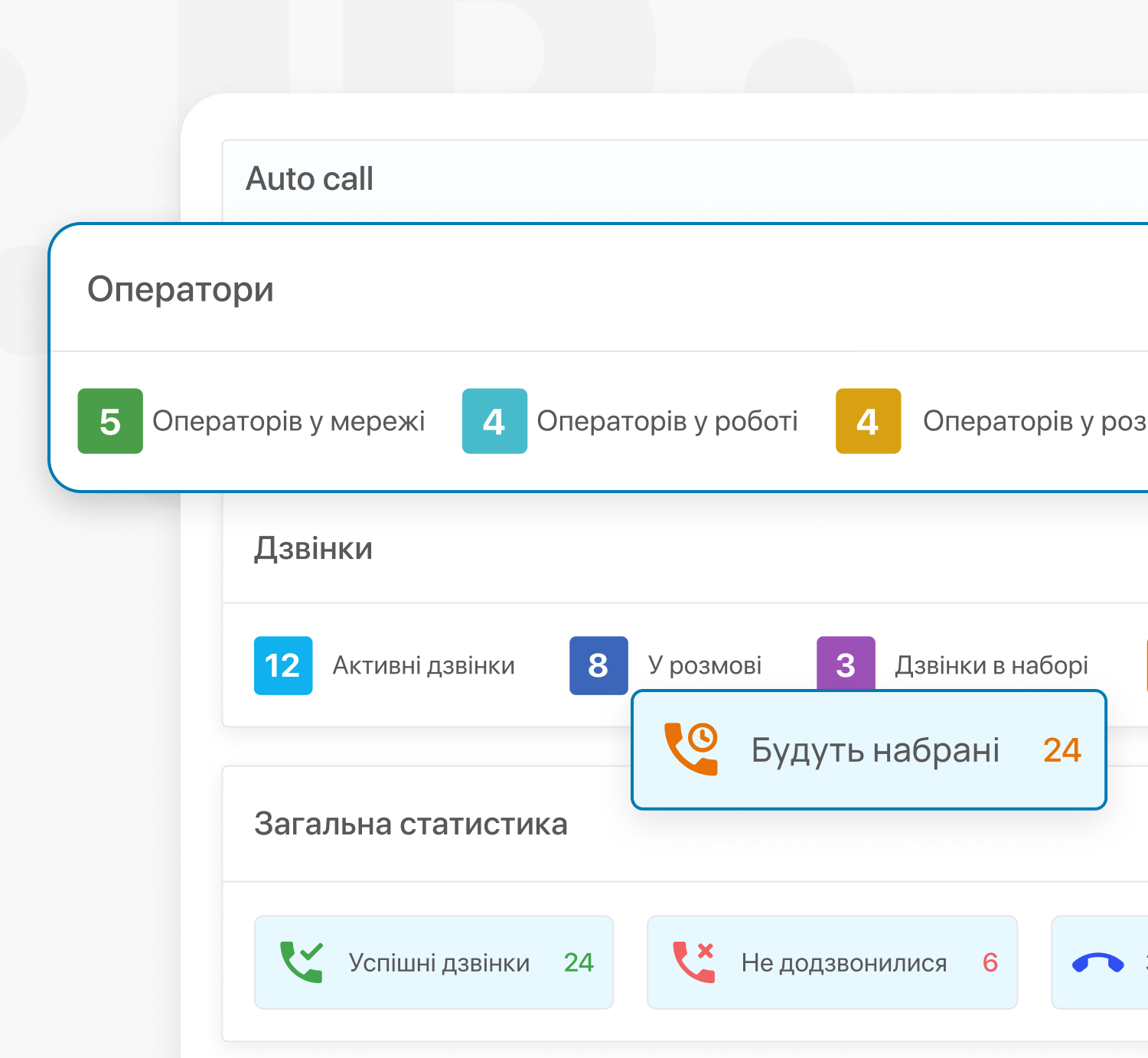
Task: Click the 'Auto call' panel title
Action: 309,179
